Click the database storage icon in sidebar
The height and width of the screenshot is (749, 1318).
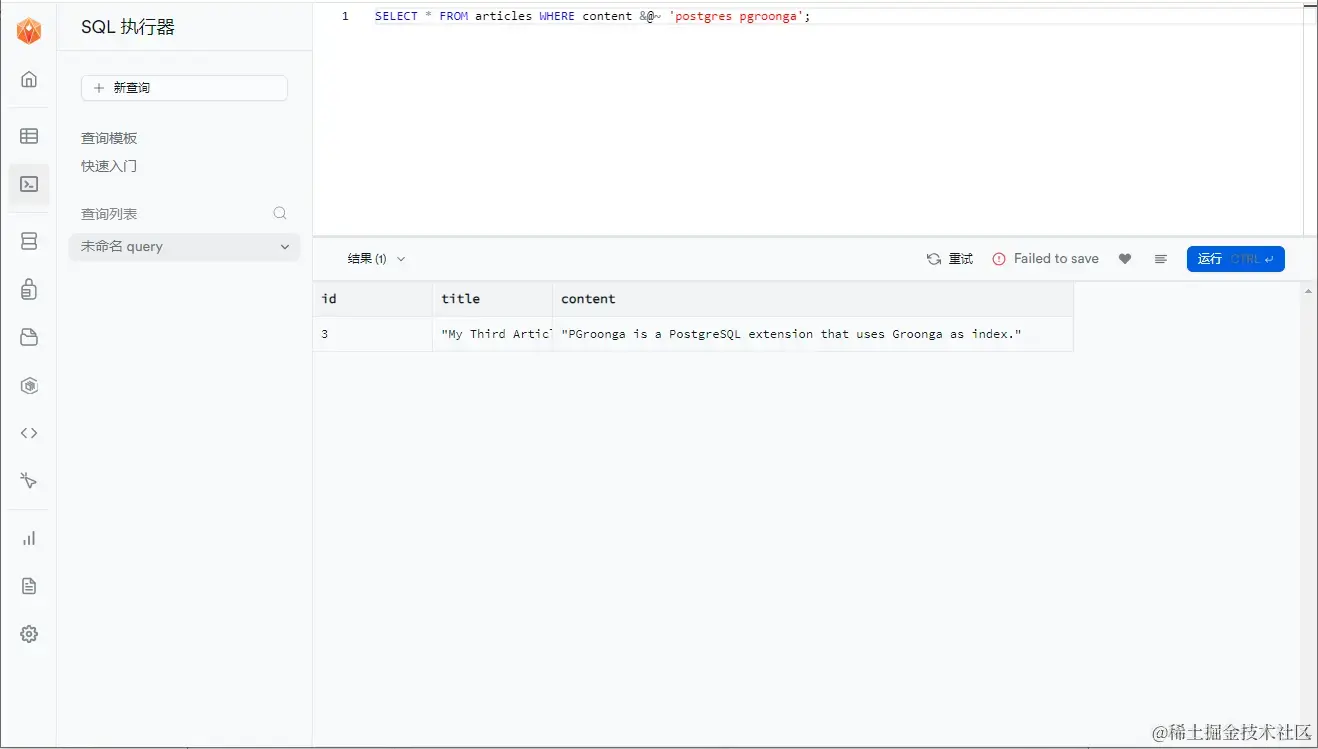point(28,240)
